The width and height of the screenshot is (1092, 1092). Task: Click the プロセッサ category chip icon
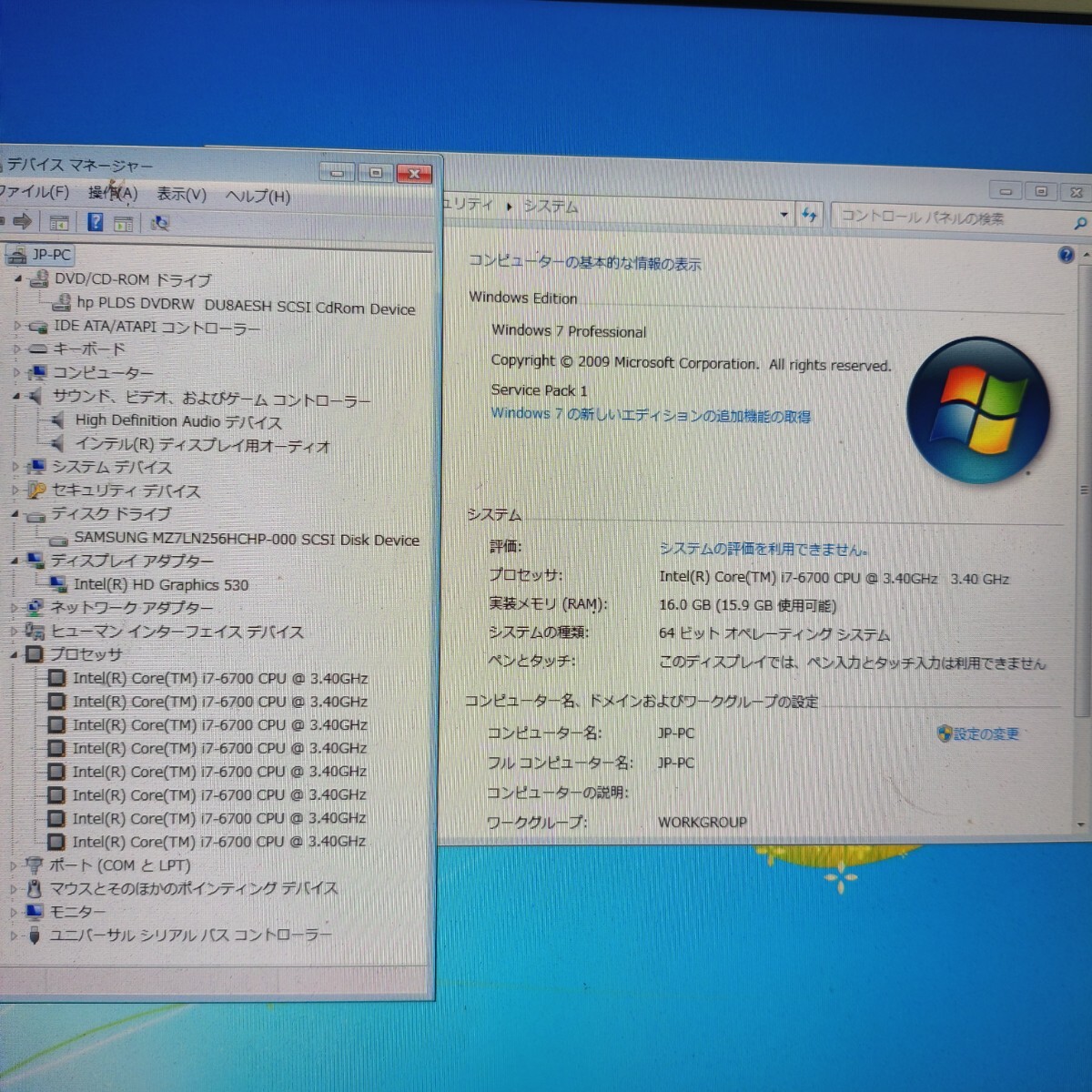click(35, 654)
